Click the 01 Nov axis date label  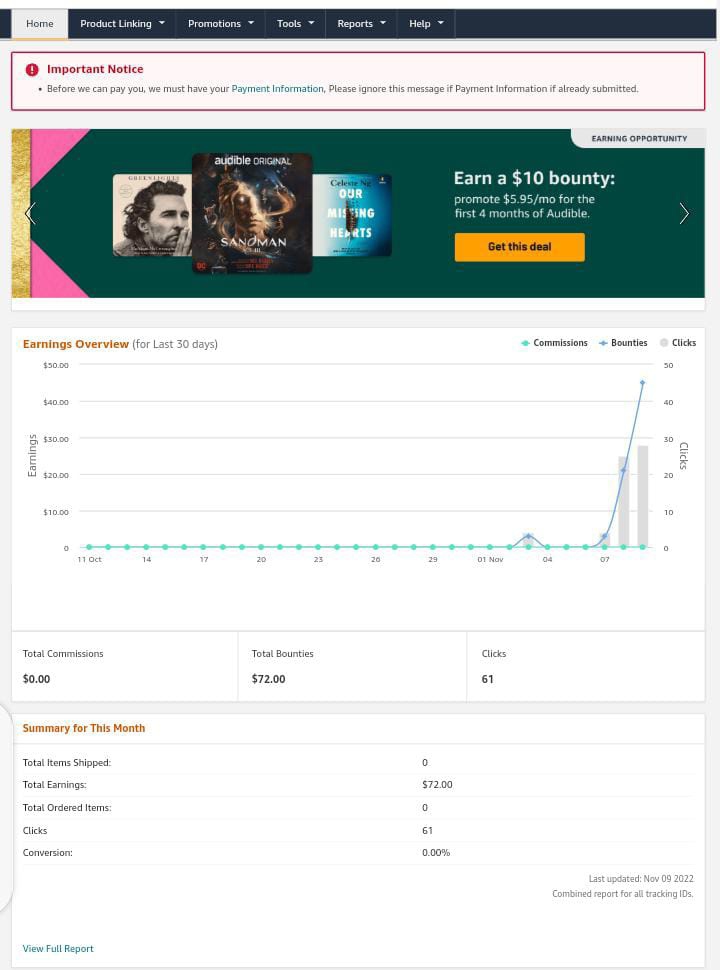point(490,559)
